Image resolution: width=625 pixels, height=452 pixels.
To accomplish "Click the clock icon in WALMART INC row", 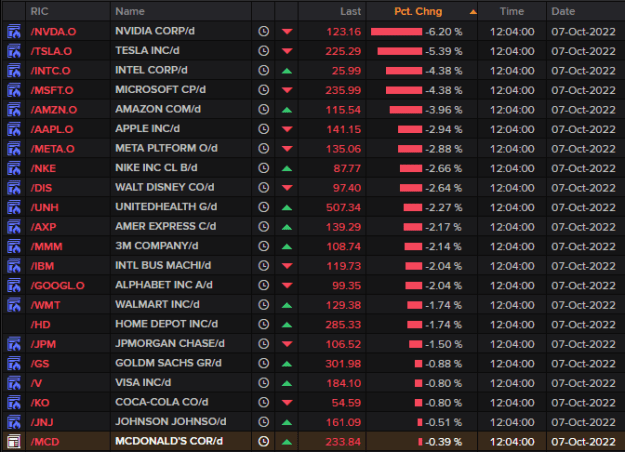I will 263,305.
